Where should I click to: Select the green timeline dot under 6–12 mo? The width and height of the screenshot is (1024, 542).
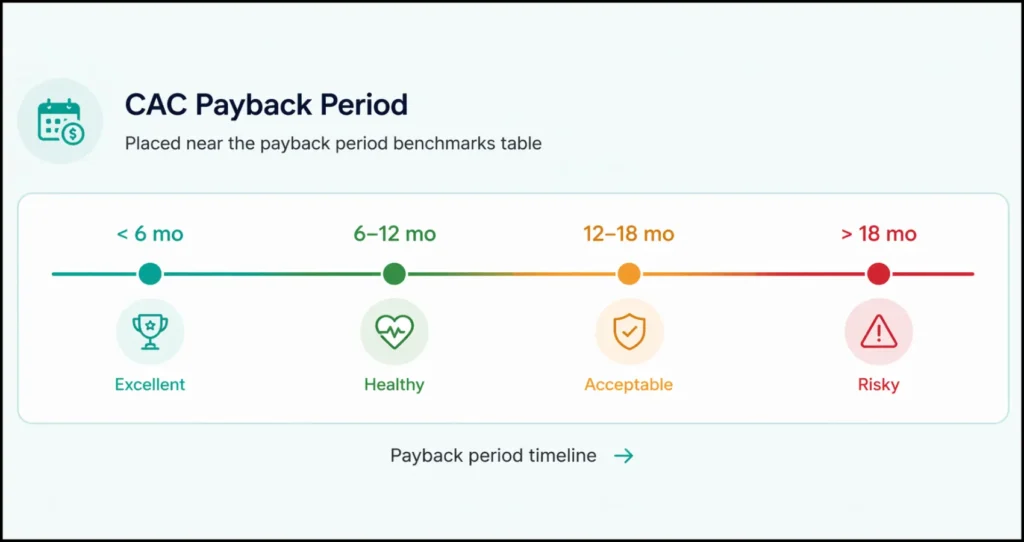click(394, 274)
